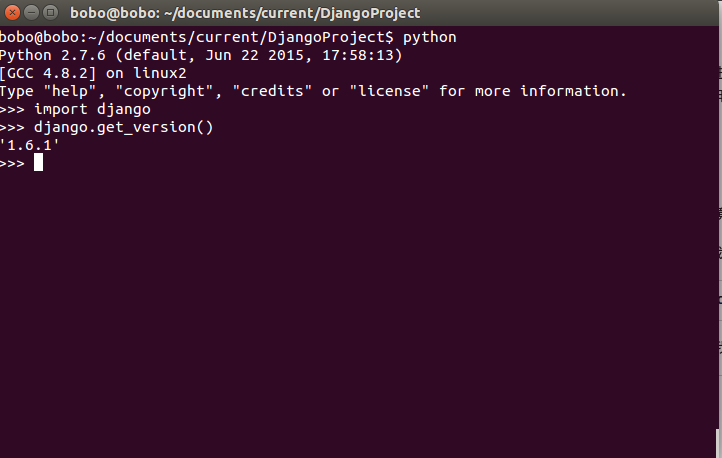Close the terminal window

pos(12,13)
